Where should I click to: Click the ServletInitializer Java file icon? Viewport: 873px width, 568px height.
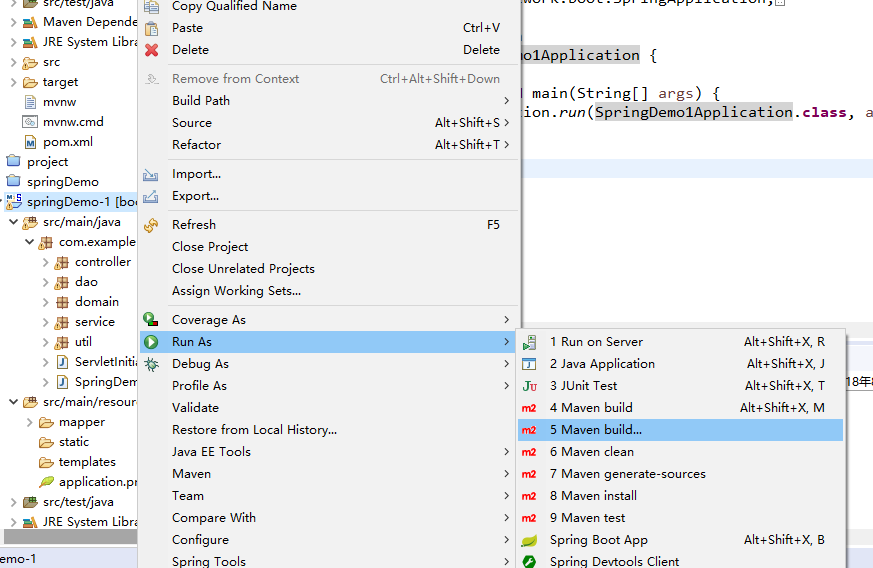[x=63, y=363]
